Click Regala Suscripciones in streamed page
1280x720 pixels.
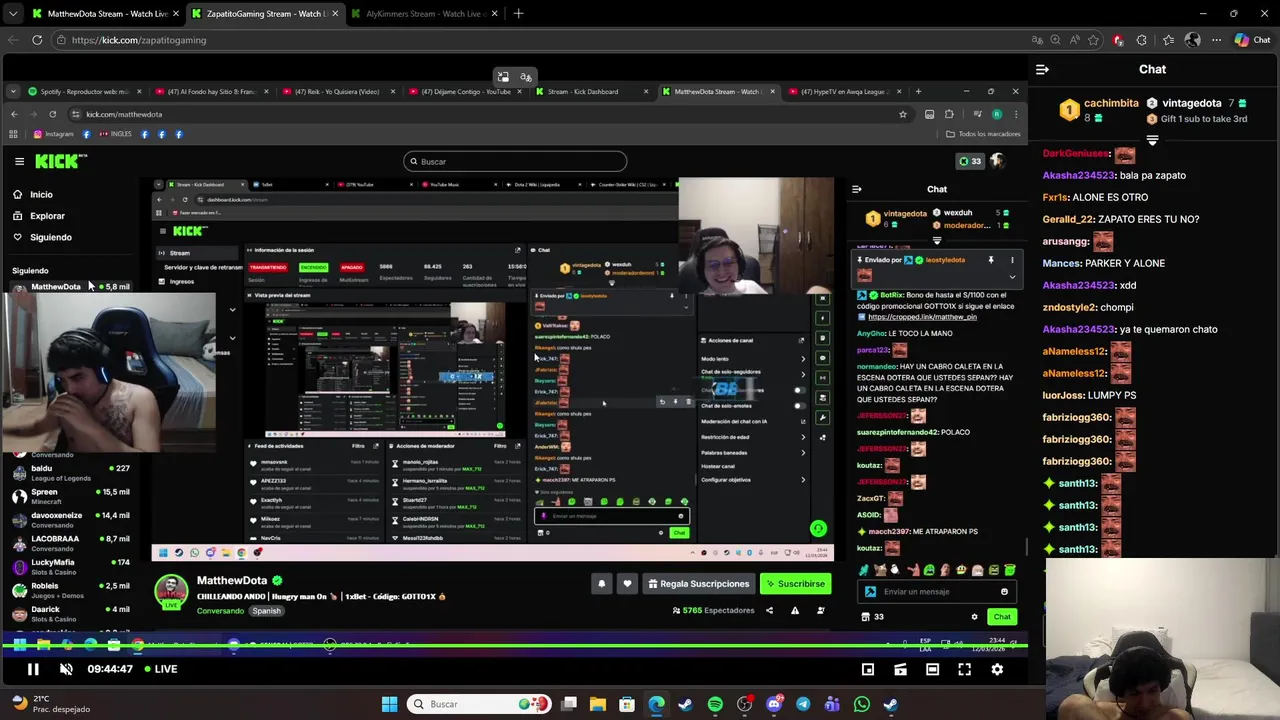click(698, 584)
